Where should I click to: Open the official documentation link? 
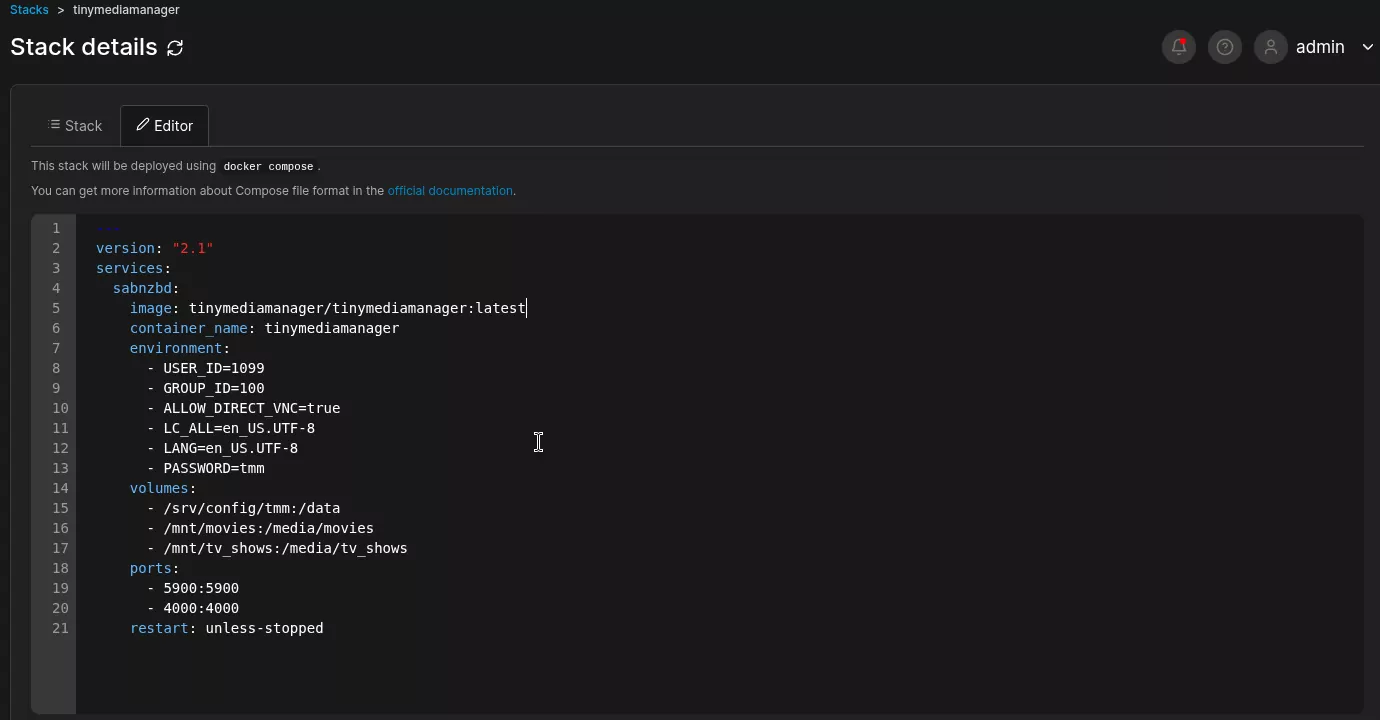click(450, 191)
